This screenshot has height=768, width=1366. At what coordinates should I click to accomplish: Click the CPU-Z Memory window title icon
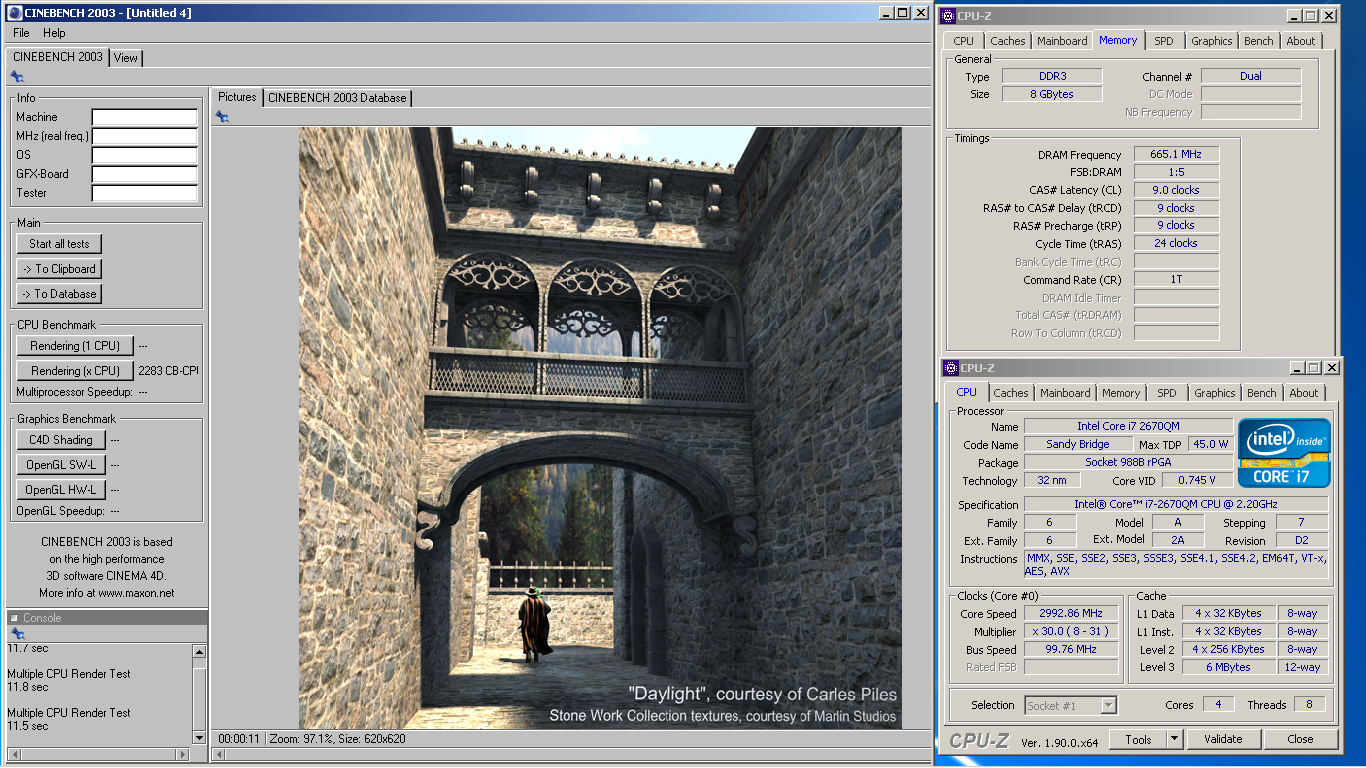point(948,16)
